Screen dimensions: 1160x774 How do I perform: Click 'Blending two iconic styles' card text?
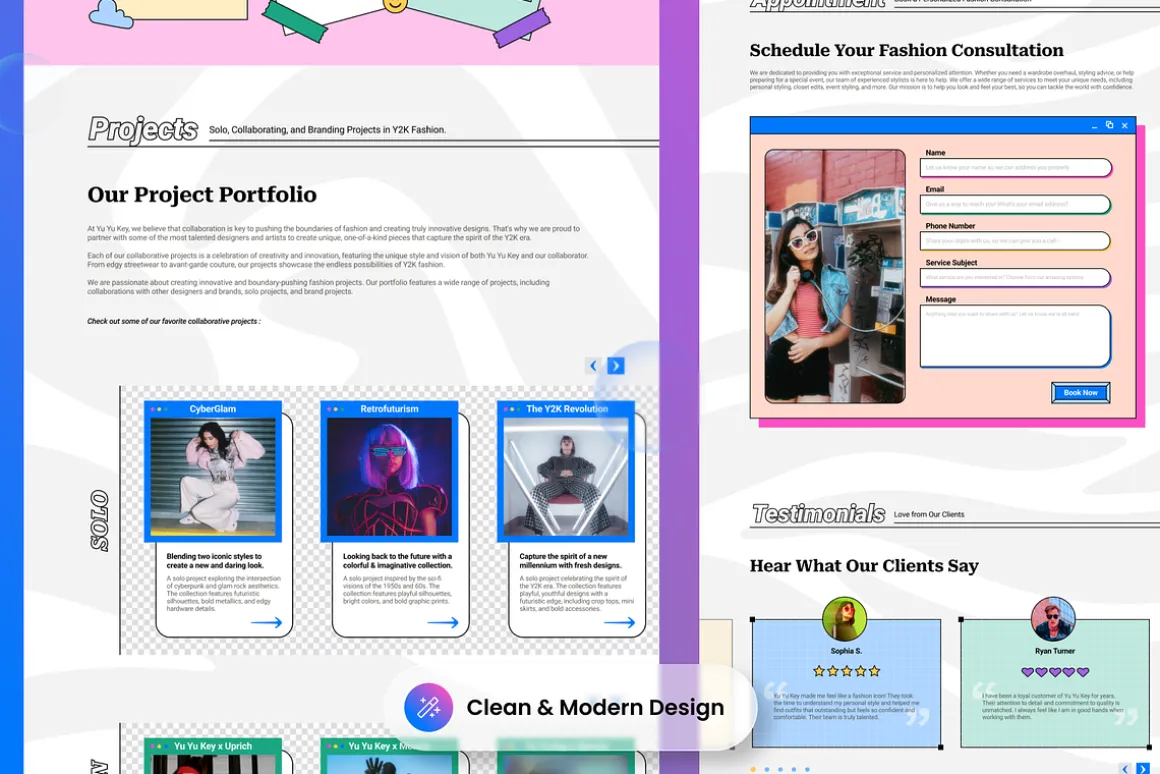[x=215, y=561]
